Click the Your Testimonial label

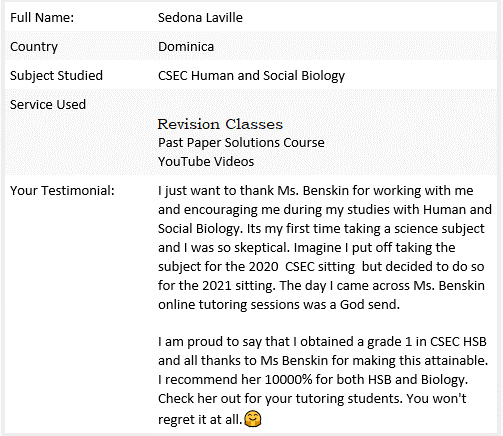(x=62, y=191)
